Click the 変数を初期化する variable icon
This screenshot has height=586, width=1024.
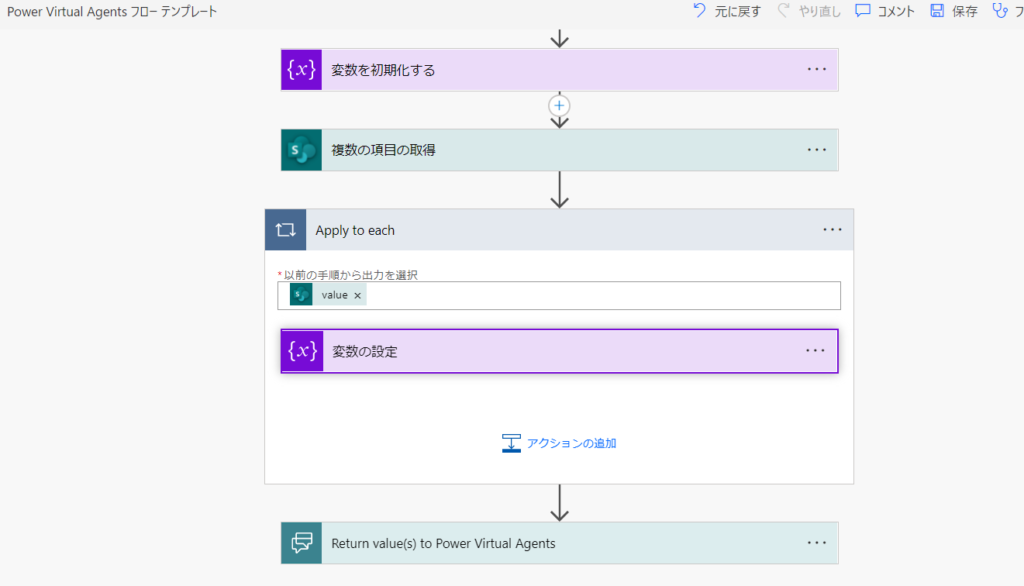coord(301,70)
